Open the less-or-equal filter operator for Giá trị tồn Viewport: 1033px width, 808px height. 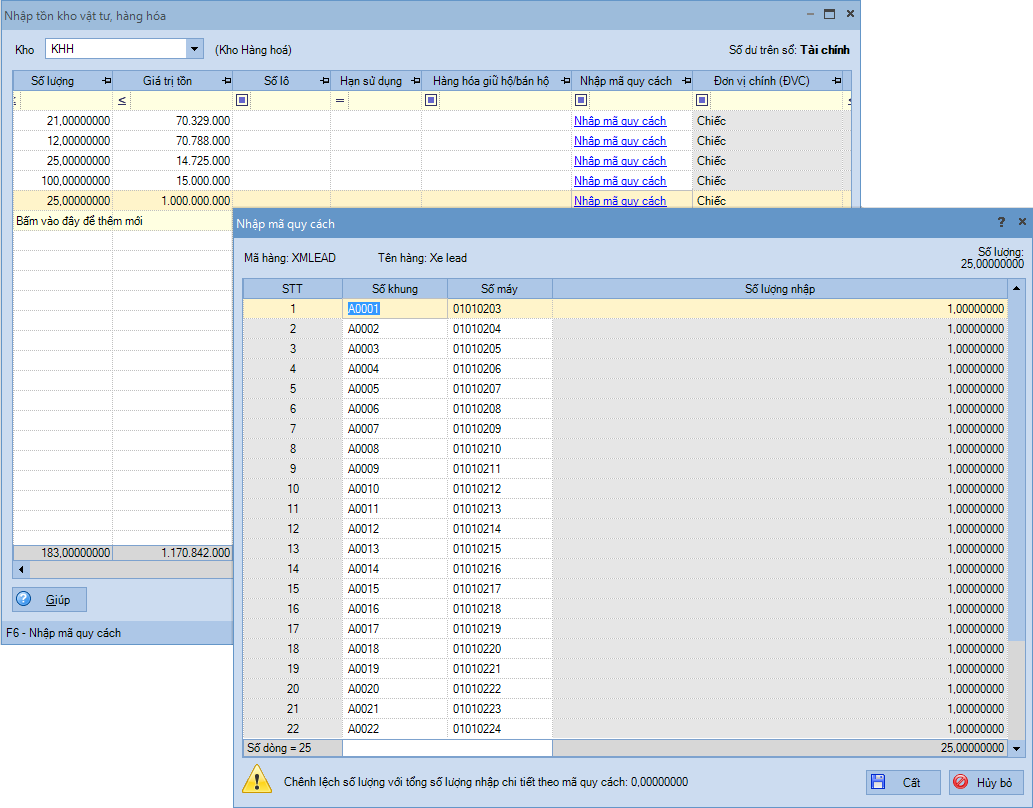(x=122, y=100)
